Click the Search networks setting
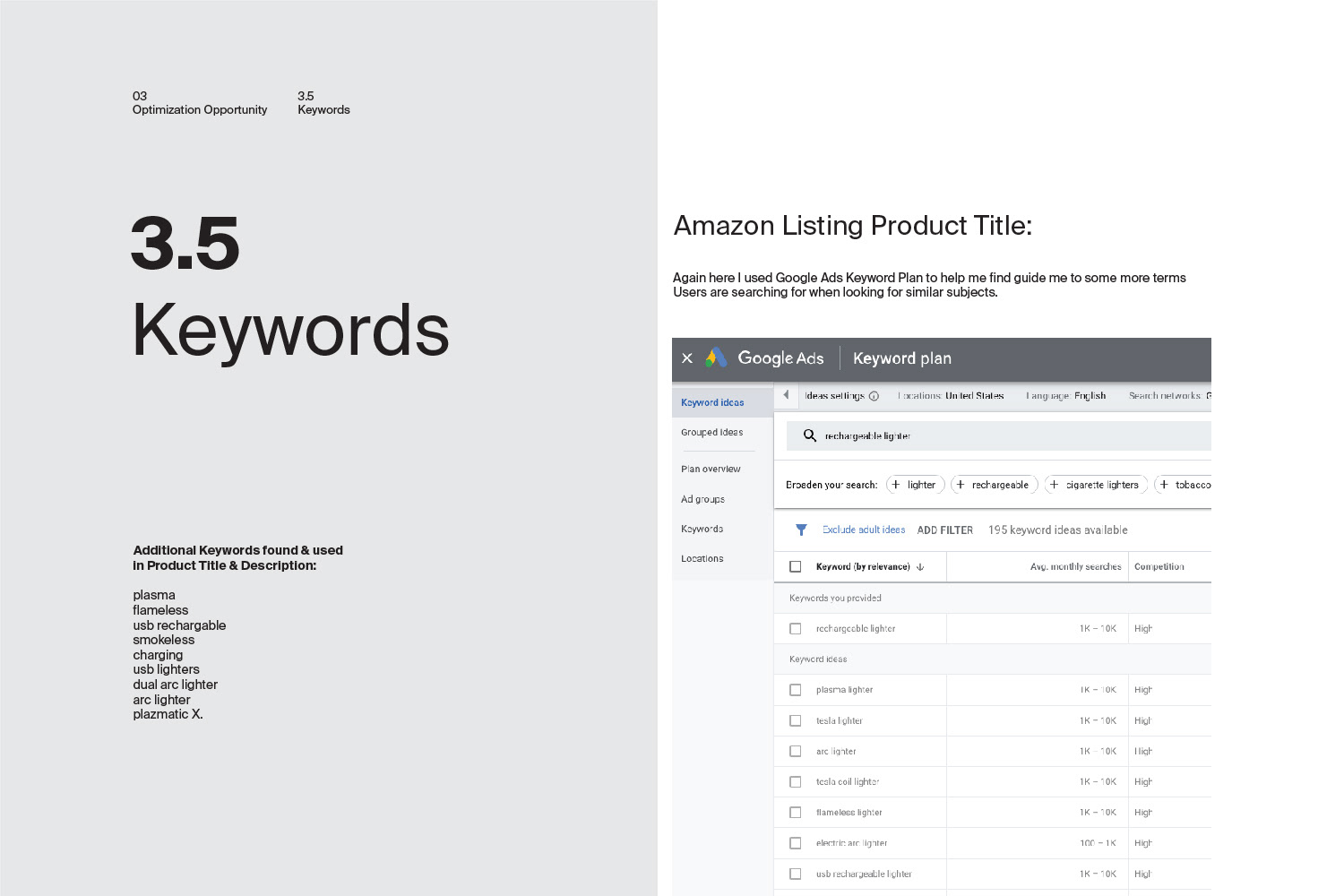The image size is (1344, 896). click(1170, 396)
